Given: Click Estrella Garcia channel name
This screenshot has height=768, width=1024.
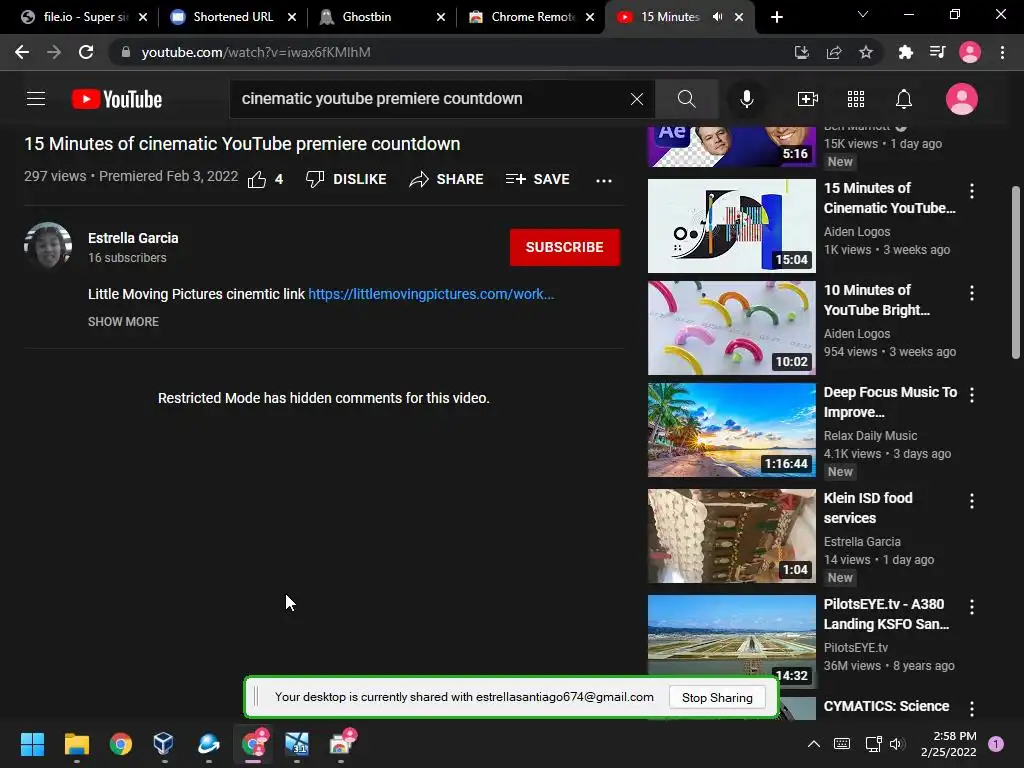Looking at the screenshot, I should tap(133, 238).
